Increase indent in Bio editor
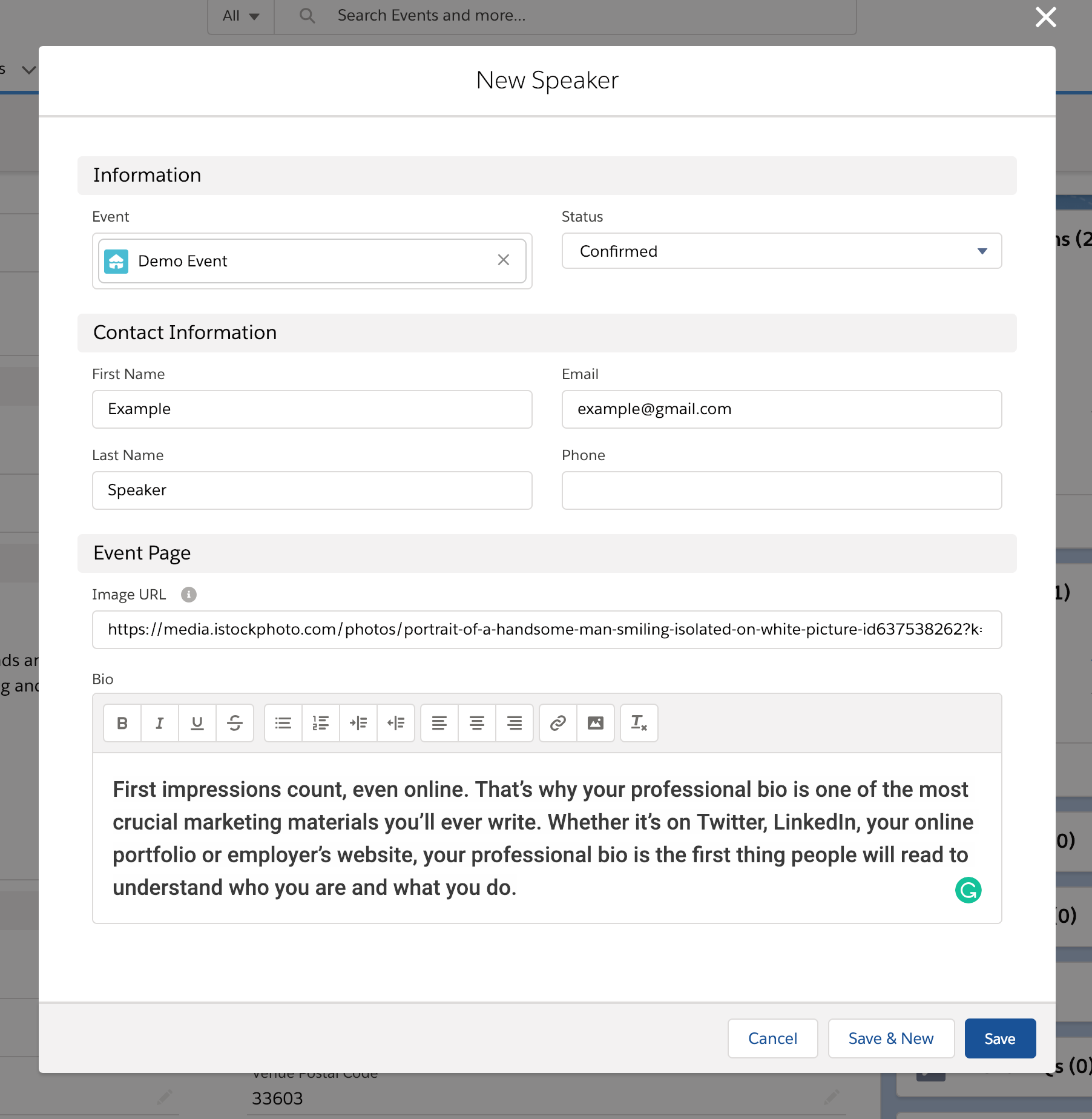This screenshot has width=1092, height=1119. point(358,723)
